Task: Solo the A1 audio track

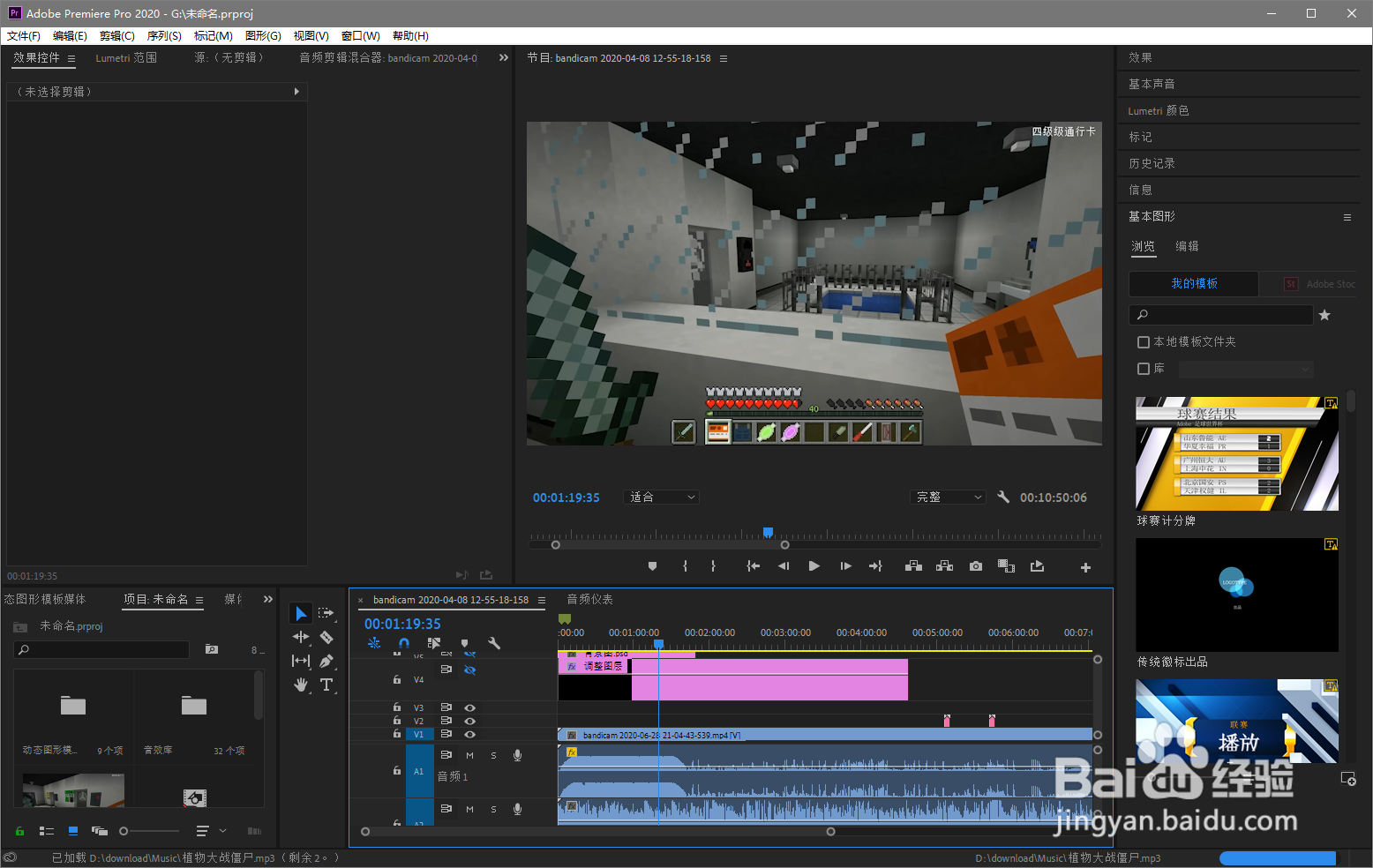Action: [493, 755]
